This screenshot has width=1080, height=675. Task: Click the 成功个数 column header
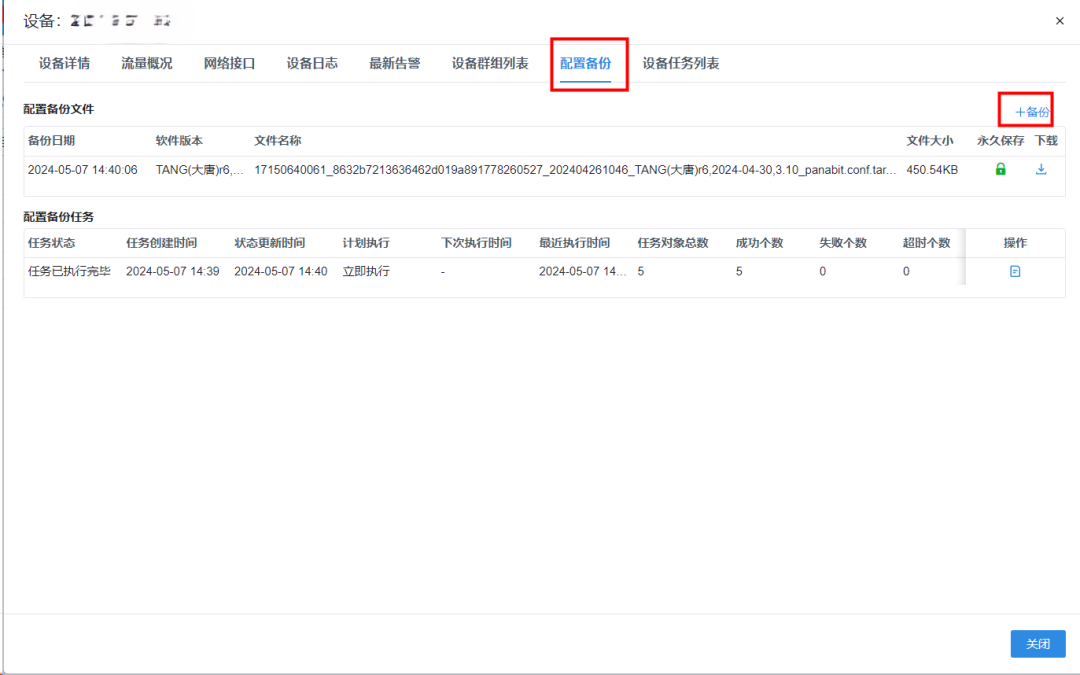tap(759, 243)
